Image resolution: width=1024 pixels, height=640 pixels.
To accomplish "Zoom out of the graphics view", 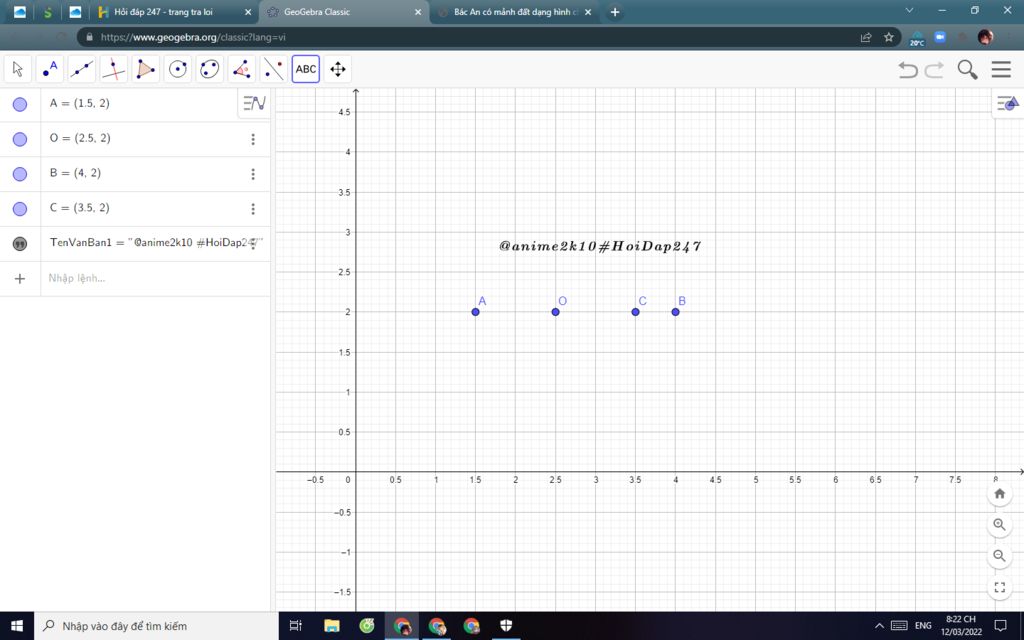I will pyautogui.click(x=999, y=556).
